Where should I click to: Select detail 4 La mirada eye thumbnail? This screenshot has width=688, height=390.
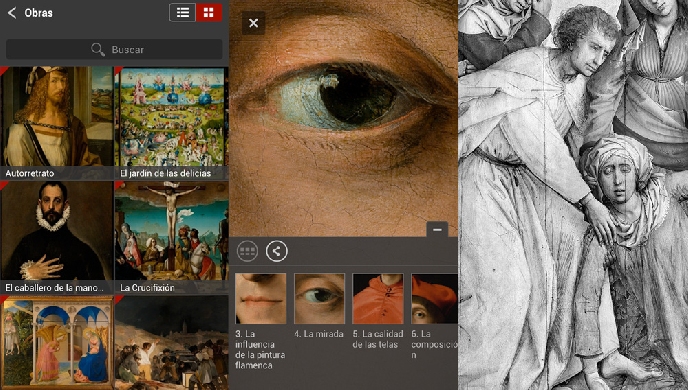(319, 299)
